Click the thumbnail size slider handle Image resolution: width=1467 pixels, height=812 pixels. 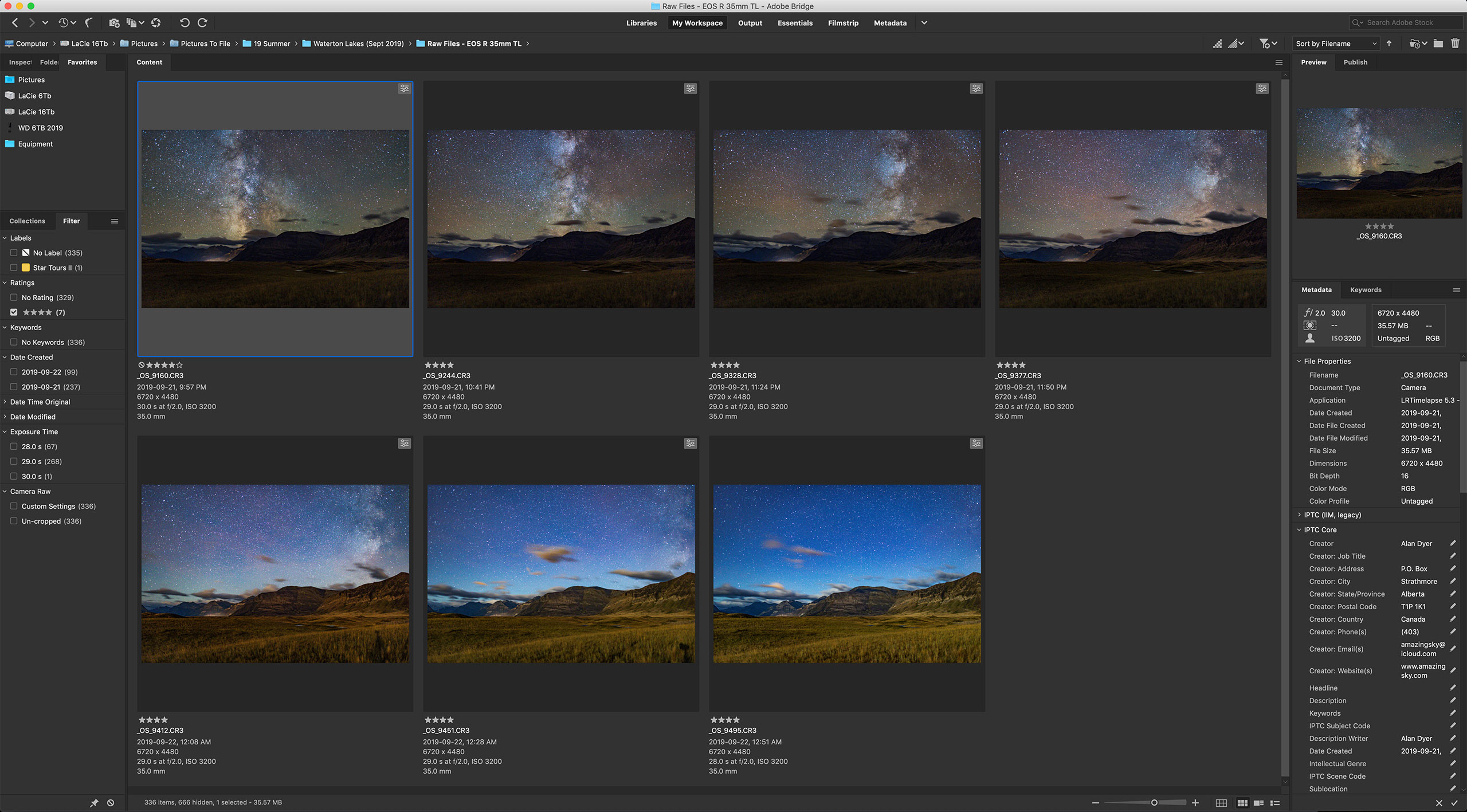click(1154, 803)
